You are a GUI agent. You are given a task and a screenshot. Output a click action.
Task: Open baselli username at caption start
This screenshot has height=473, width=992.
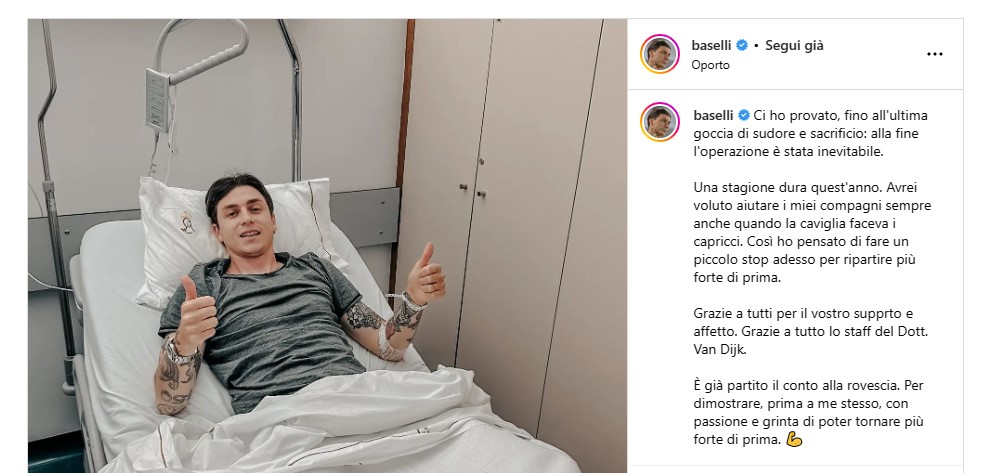coord(714,116)
